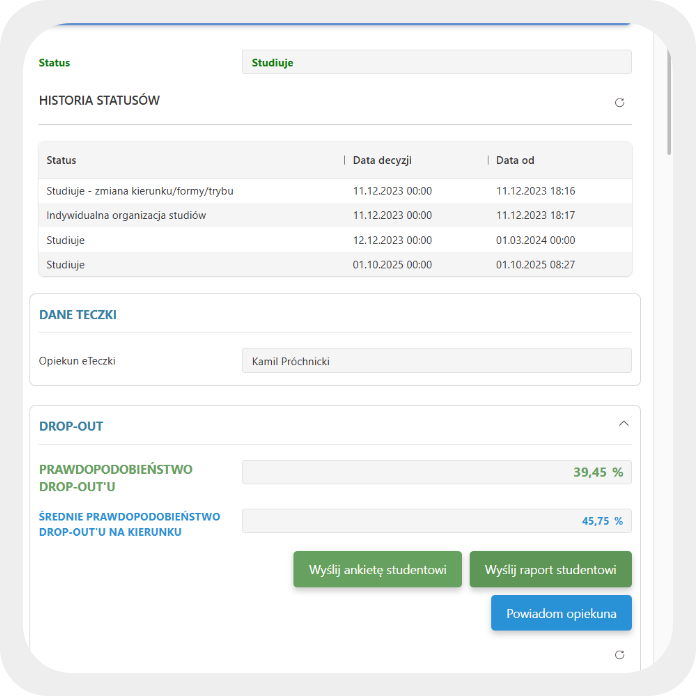Select the Indywidualna organizacja studiów row
The image size is (696, 696).
click(126, 215)
